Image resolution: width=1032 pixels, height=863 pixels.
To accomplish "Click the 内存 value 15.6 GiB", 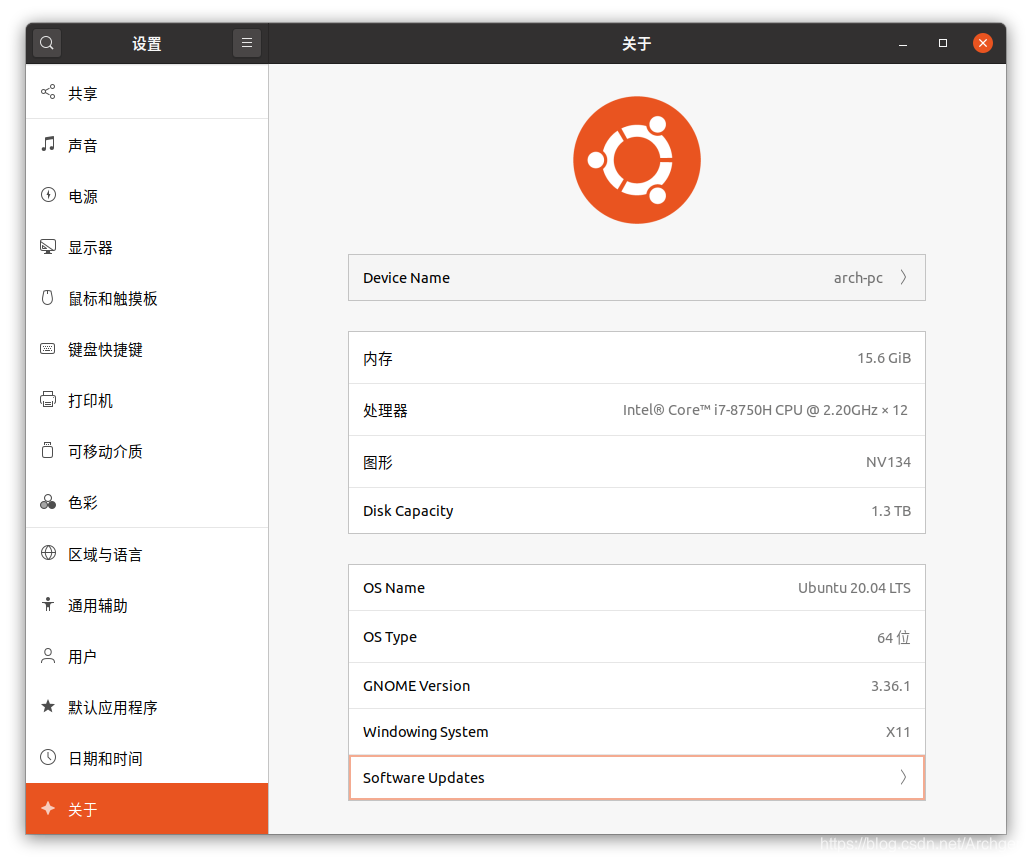I will pos(884,358).
